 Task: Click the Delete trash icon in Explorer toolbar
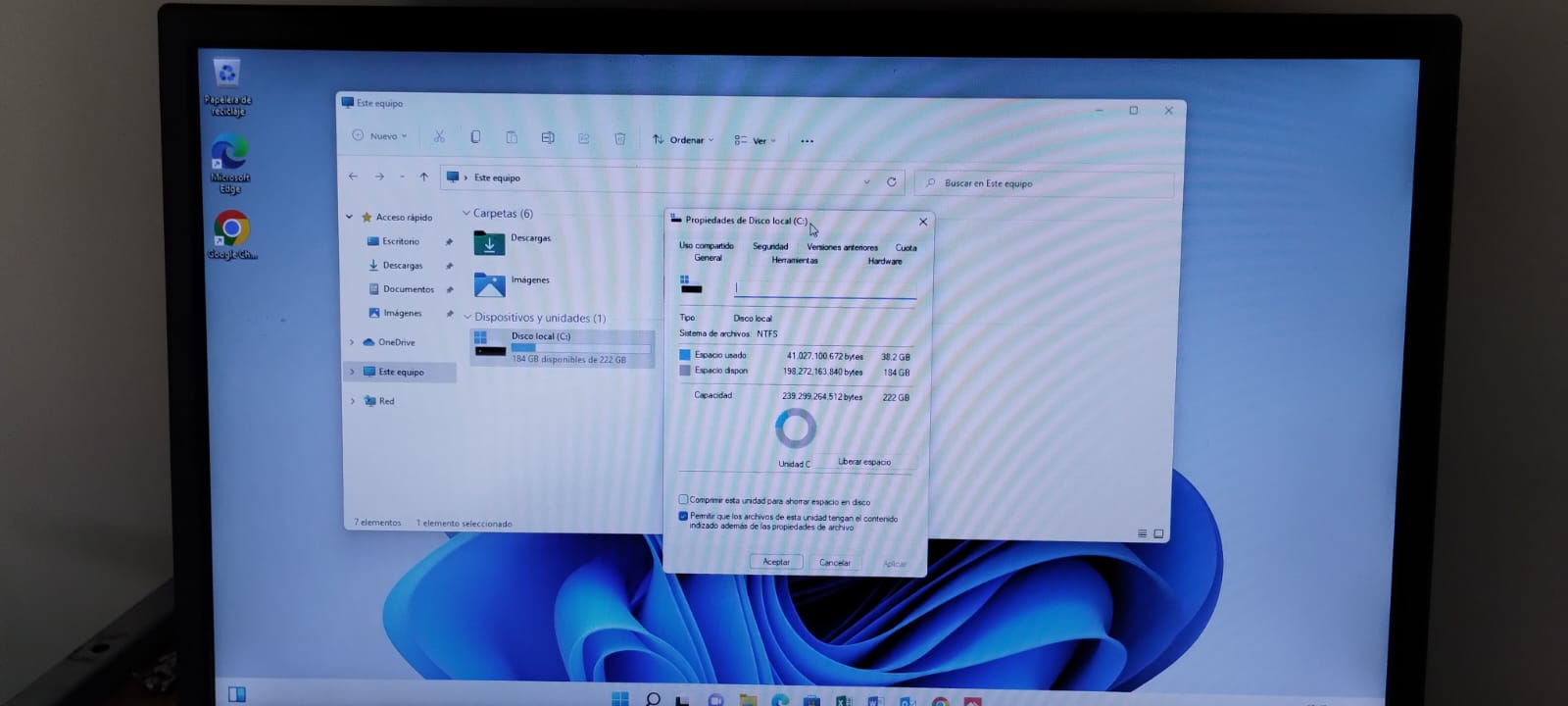coord(620,139)
